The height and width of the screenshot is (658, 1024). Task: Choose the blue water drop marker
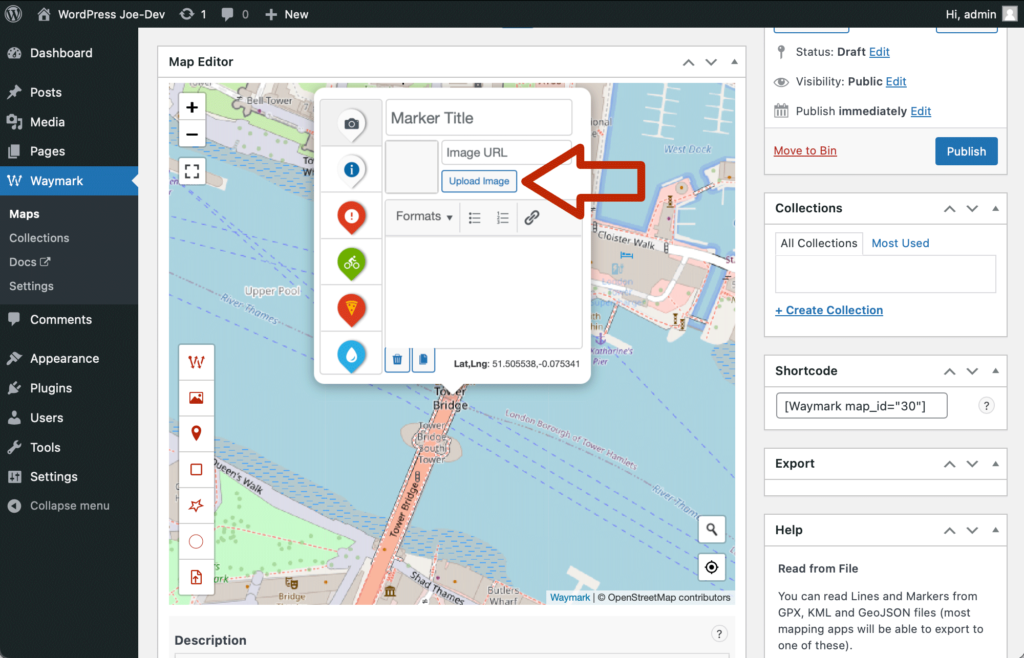(x=351, y=354)
